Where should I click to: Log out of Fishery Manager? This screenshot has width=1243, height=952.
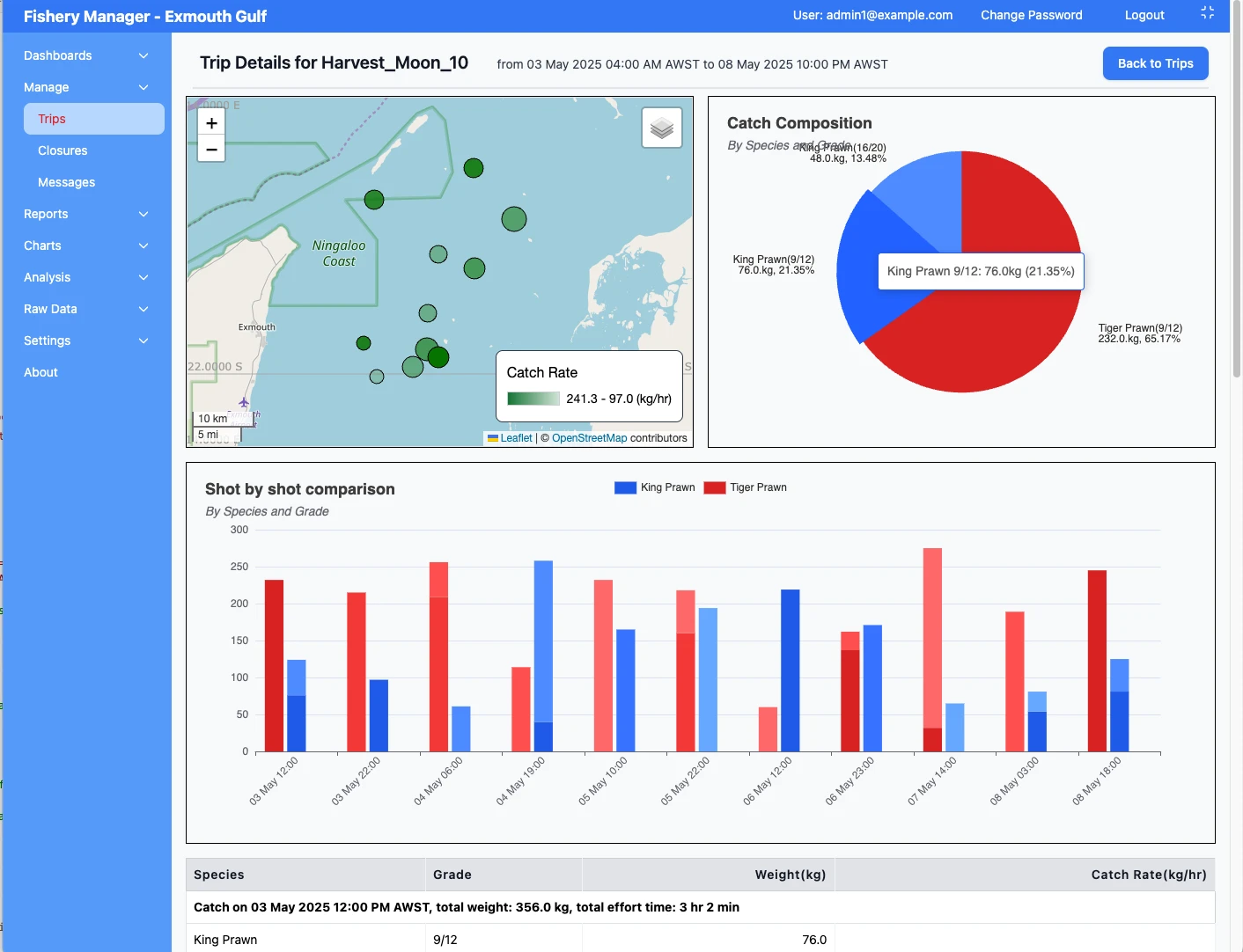(x=1144, y=15)
